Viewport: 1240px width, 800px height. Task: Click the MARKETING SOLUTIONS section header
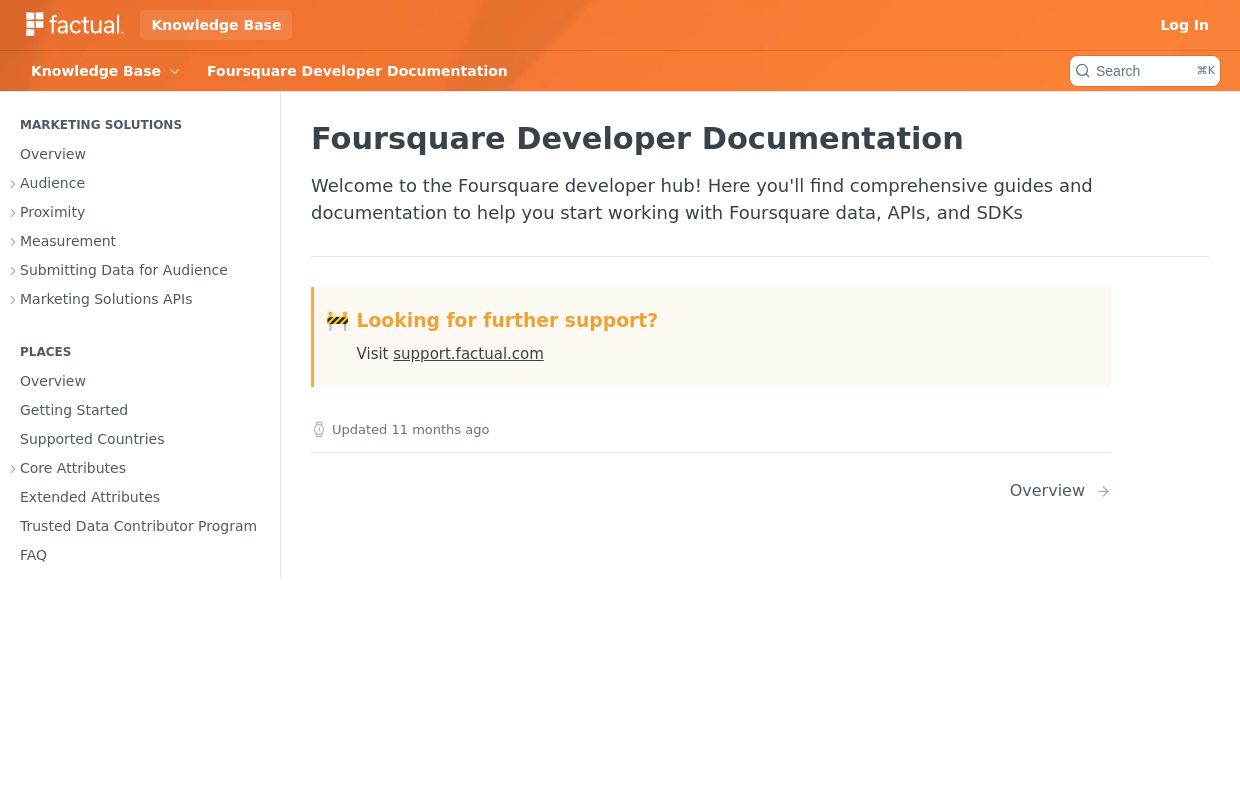coord(101,125)
